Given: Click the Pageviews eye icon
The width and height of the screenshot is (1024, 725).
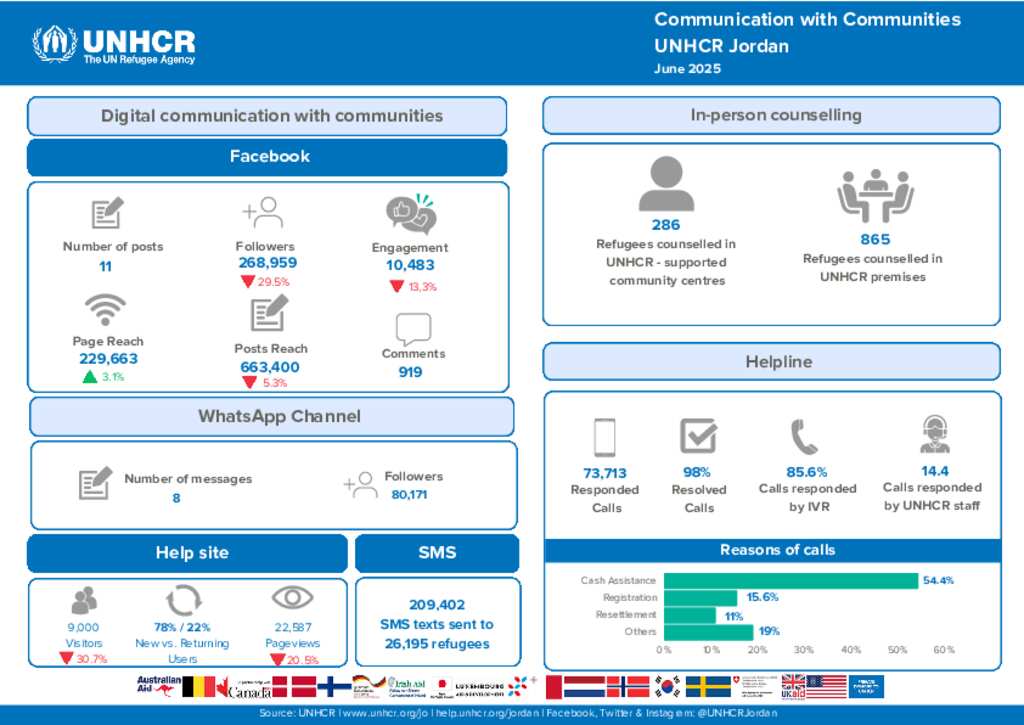Looking at the screenshot, I should (292, 598).
